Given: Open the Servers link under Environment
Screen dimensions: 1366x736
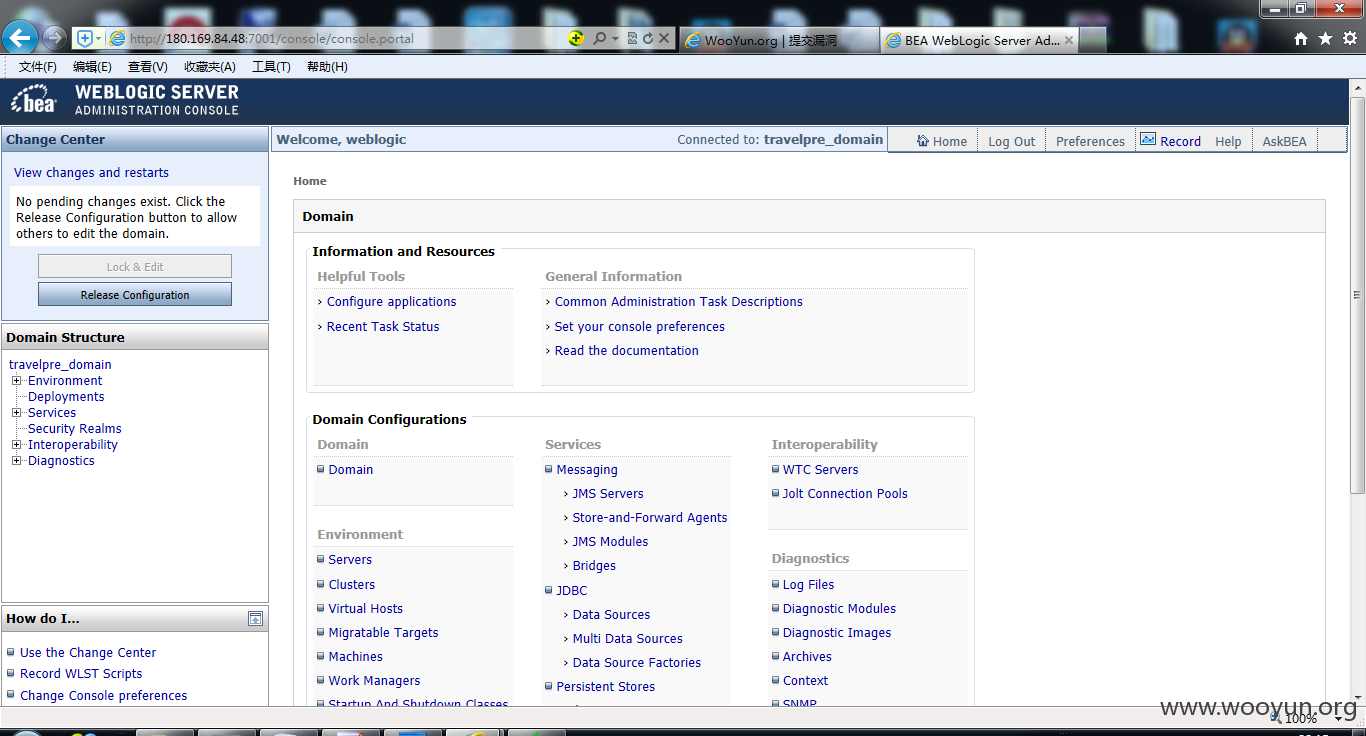Looking at the screenshot, I should tap(350, 560).
